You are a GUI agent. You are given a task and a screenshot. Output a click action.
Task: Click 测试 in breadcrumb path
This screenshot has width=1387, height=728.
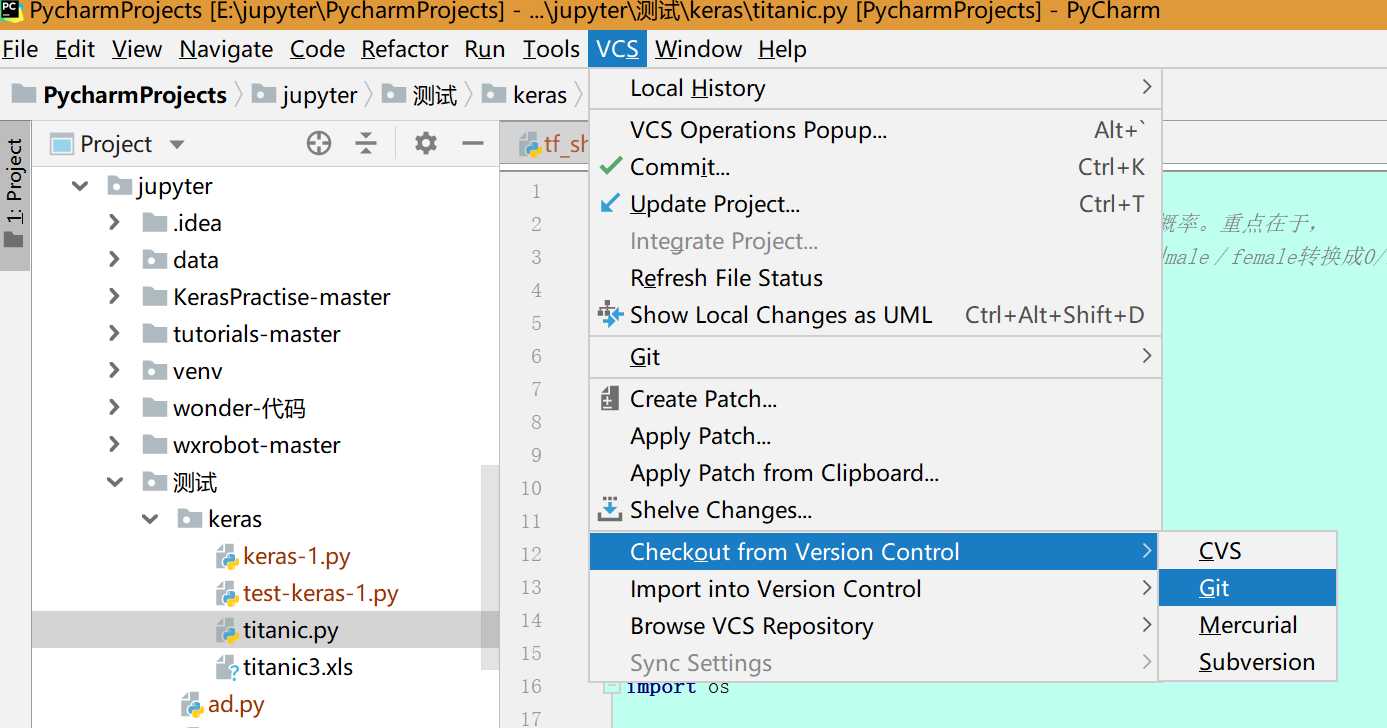click(x=435, y=95)
